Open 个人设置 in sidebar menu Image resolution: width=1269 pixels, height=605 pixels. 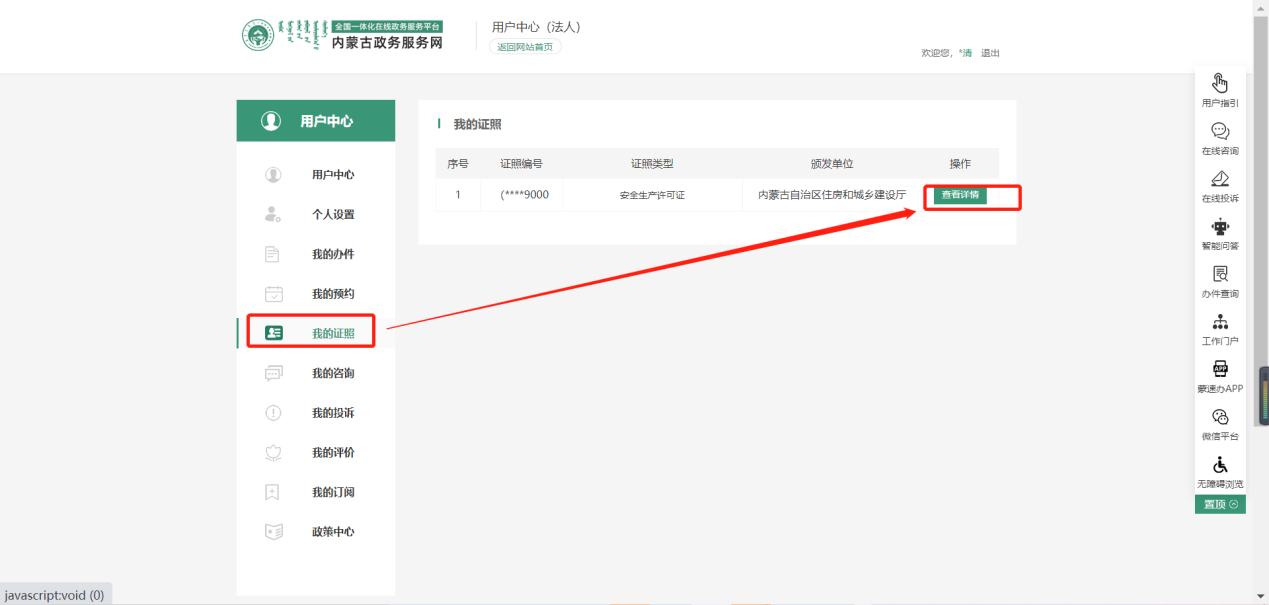[332, 214]
